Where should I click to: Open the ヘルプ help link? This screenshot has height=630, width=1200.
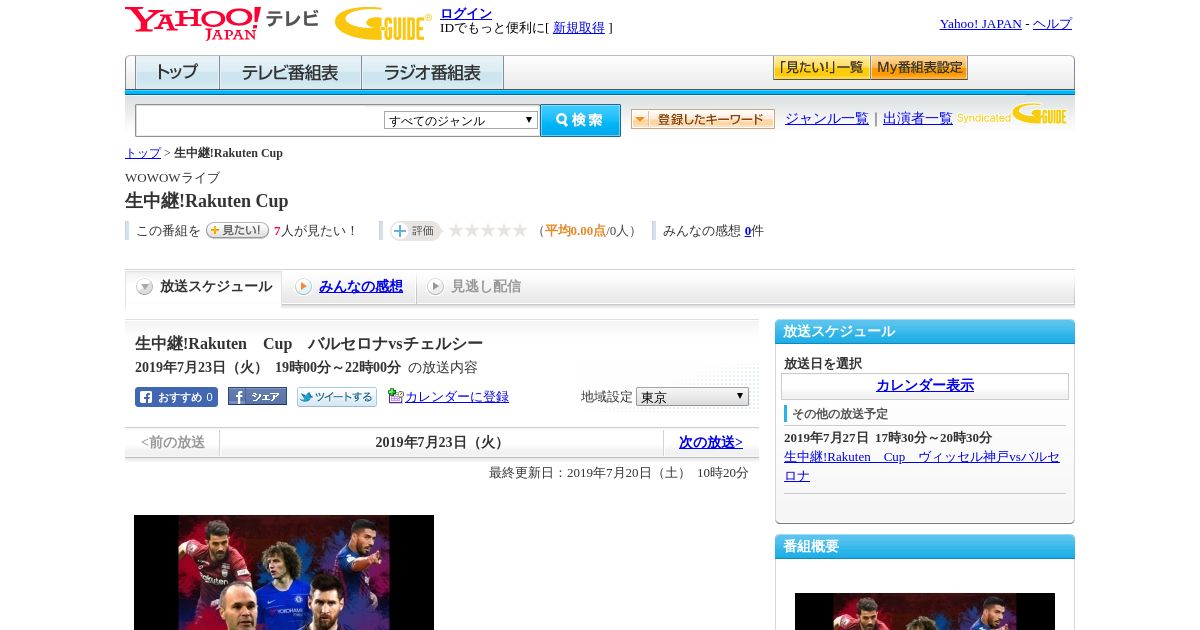(x=1052, y=24)
